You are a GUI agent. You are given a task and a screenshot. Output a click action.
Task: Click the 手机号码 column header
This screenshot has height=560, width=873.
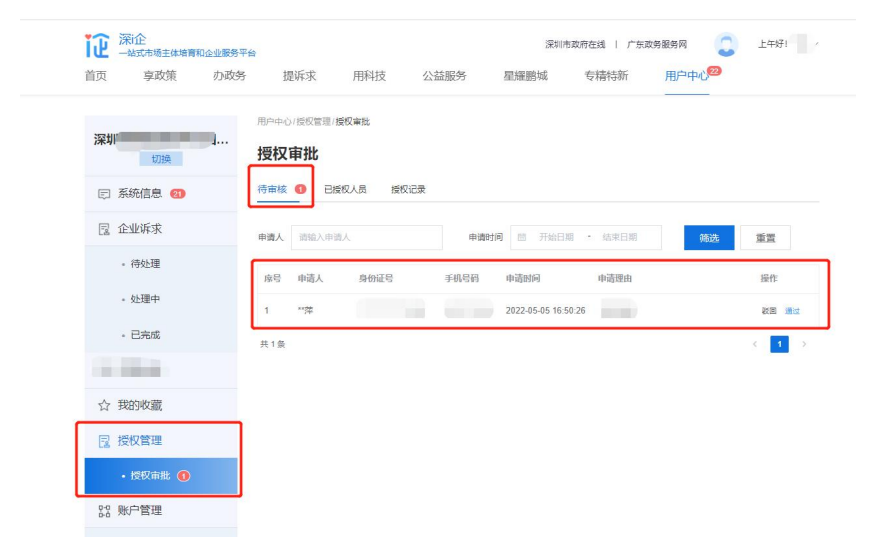(x=462, y=278)
